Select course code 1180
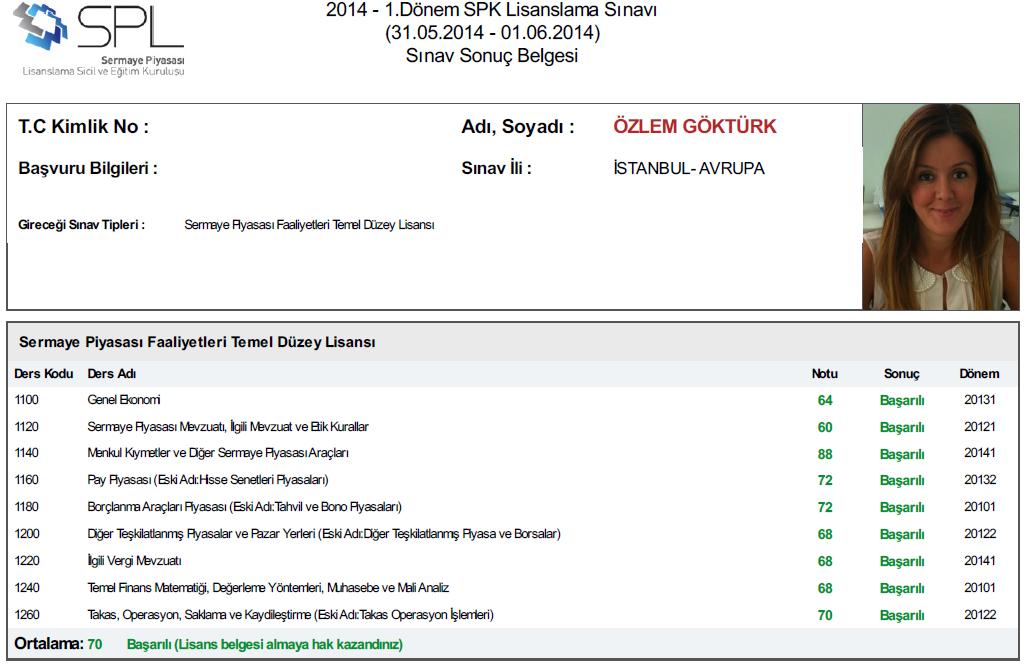This screenshot has height=669, width=1028. point(27,507)
